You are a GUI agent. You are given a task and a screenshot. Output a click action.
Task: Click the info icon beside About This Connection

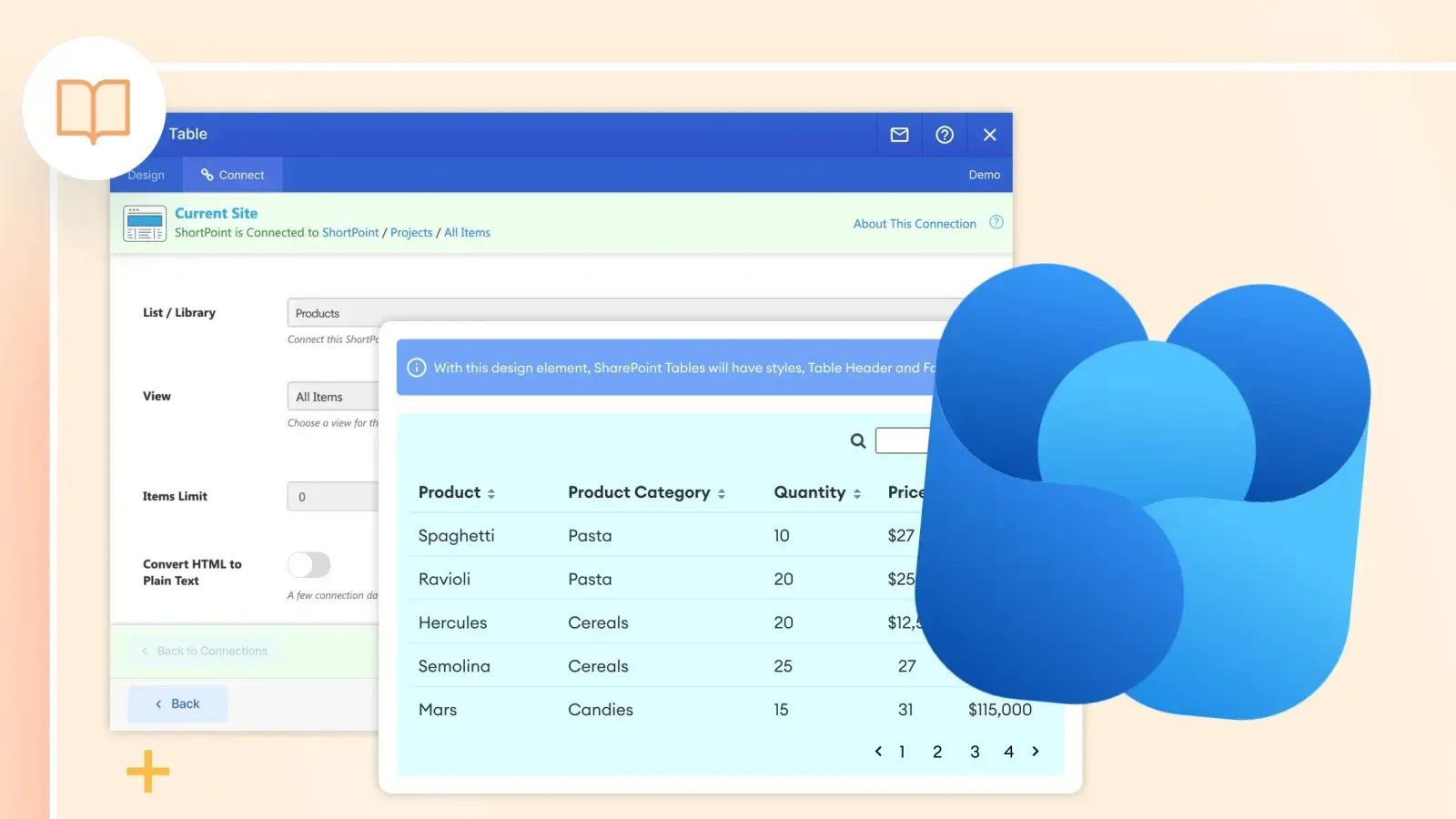[996, 223]
